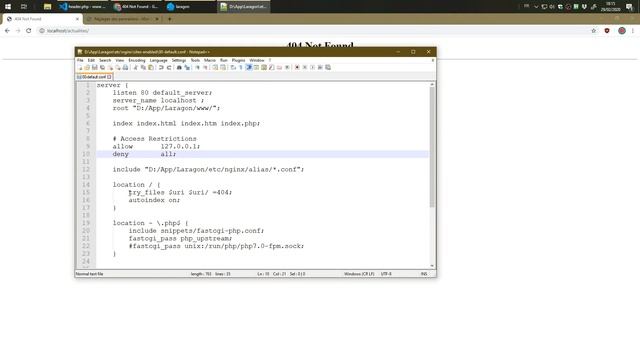Print the document with the printer icon
The width and height of the screenshot is (640, 360).
(125, 67)
